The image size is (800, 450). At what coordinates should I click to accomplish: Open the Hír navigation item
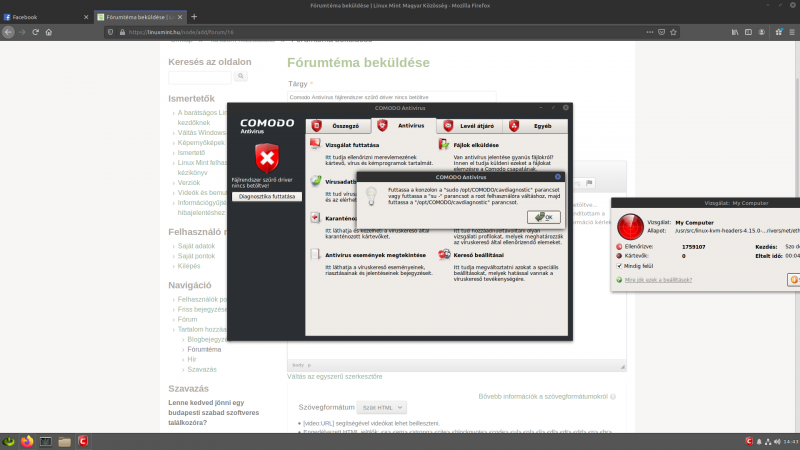pos(192,359)
